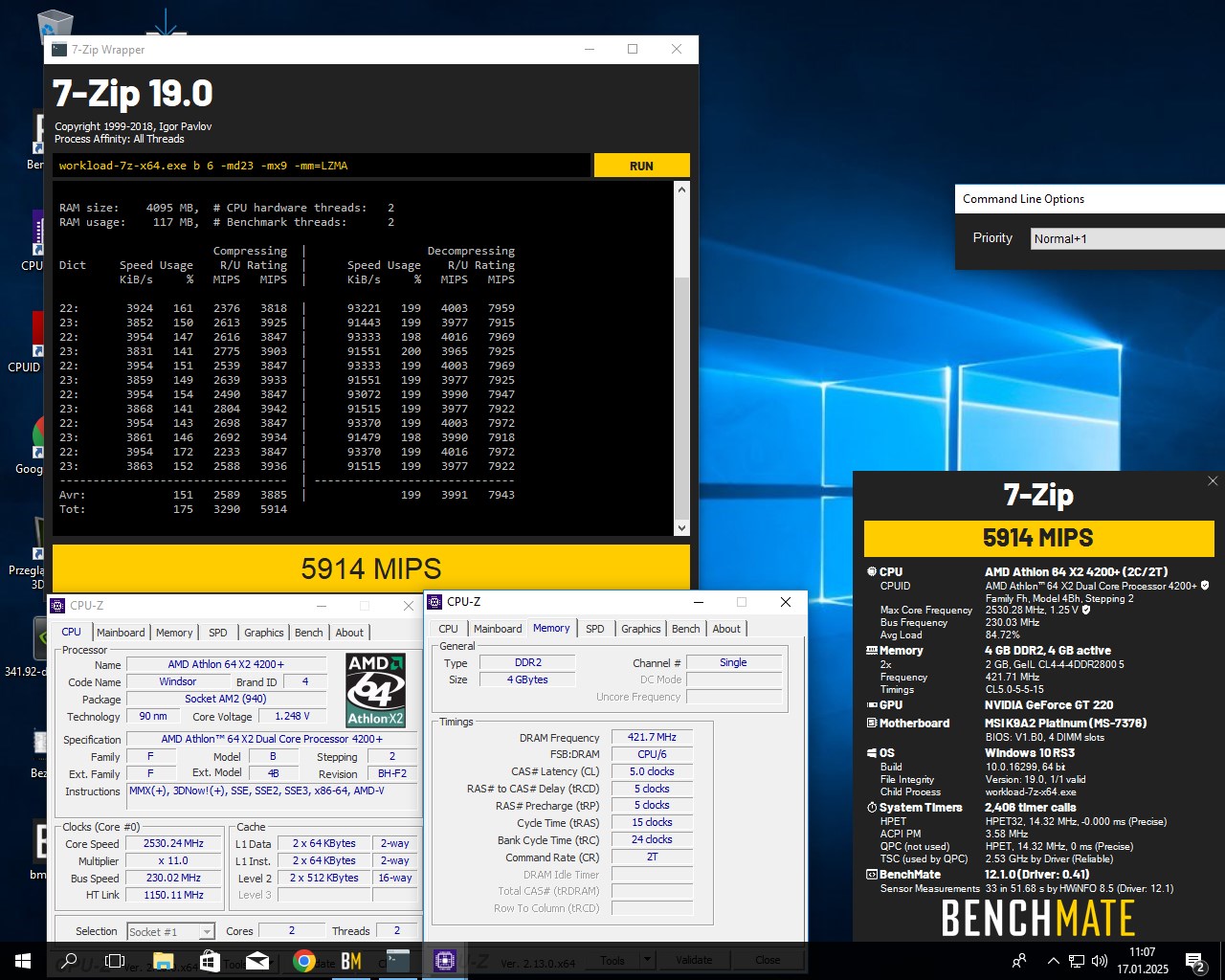Click the DRAM Frequency value 421.7 MHz

click(652, 737)
